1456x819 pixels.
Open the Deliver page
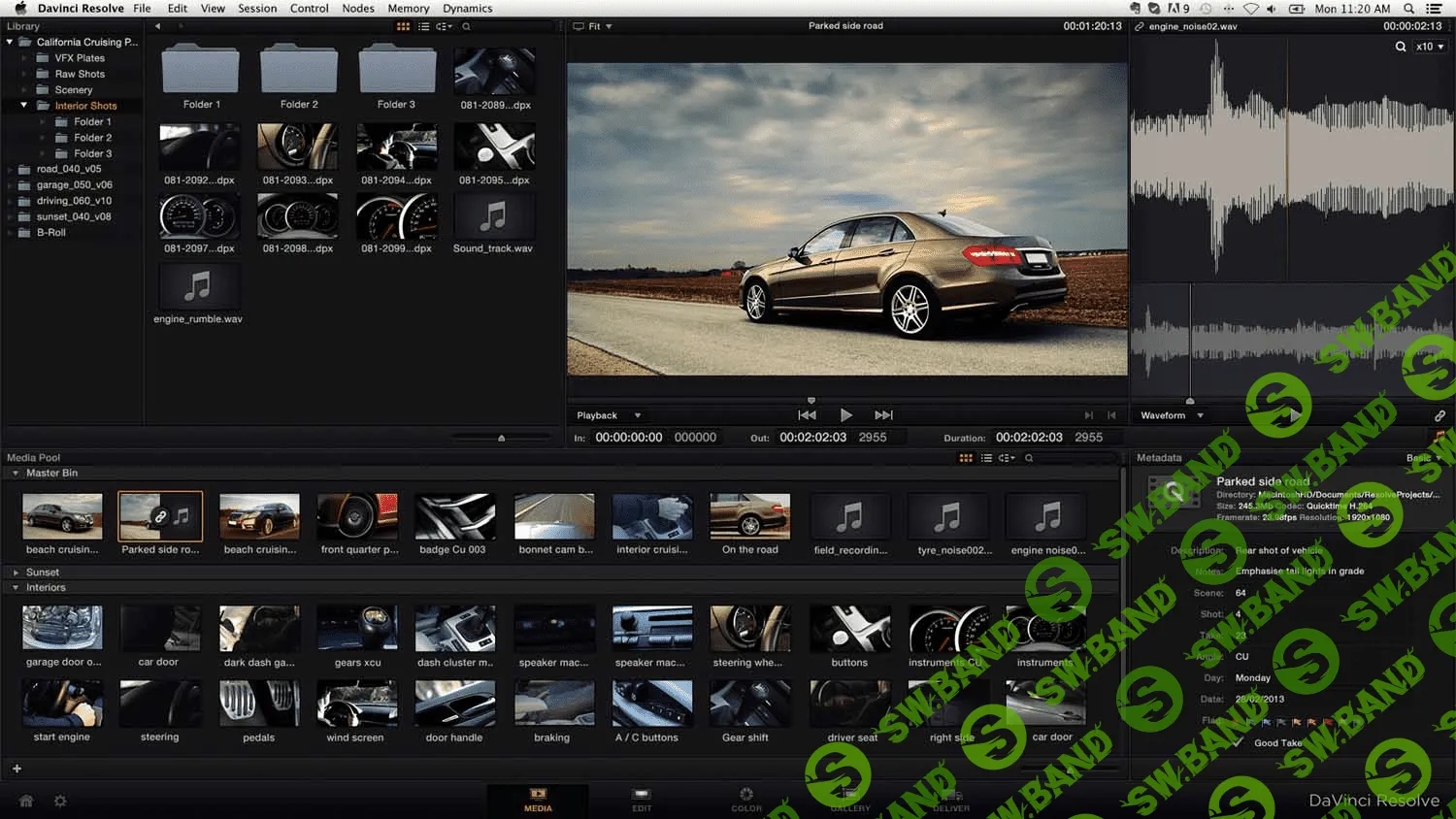coord(951,800)
